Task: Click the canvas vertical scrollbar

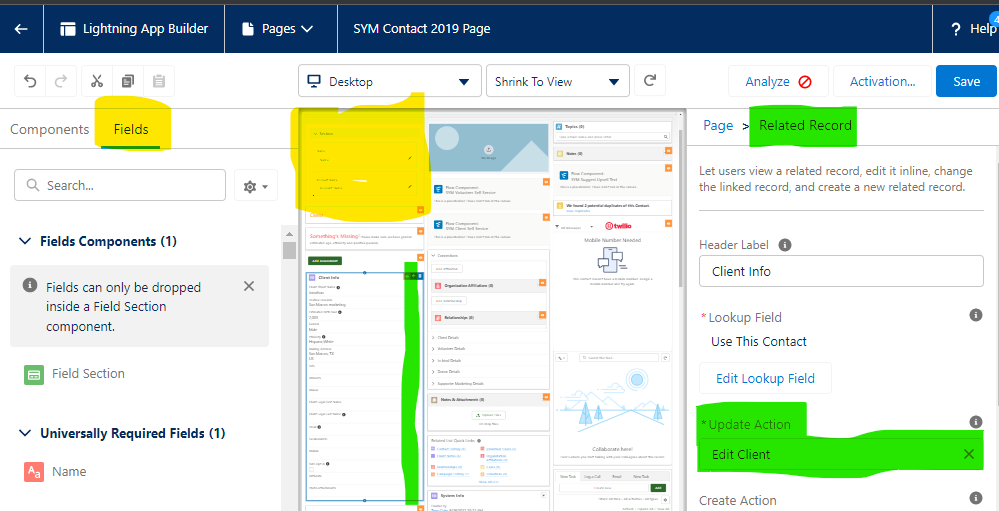Action: point(682,210)
